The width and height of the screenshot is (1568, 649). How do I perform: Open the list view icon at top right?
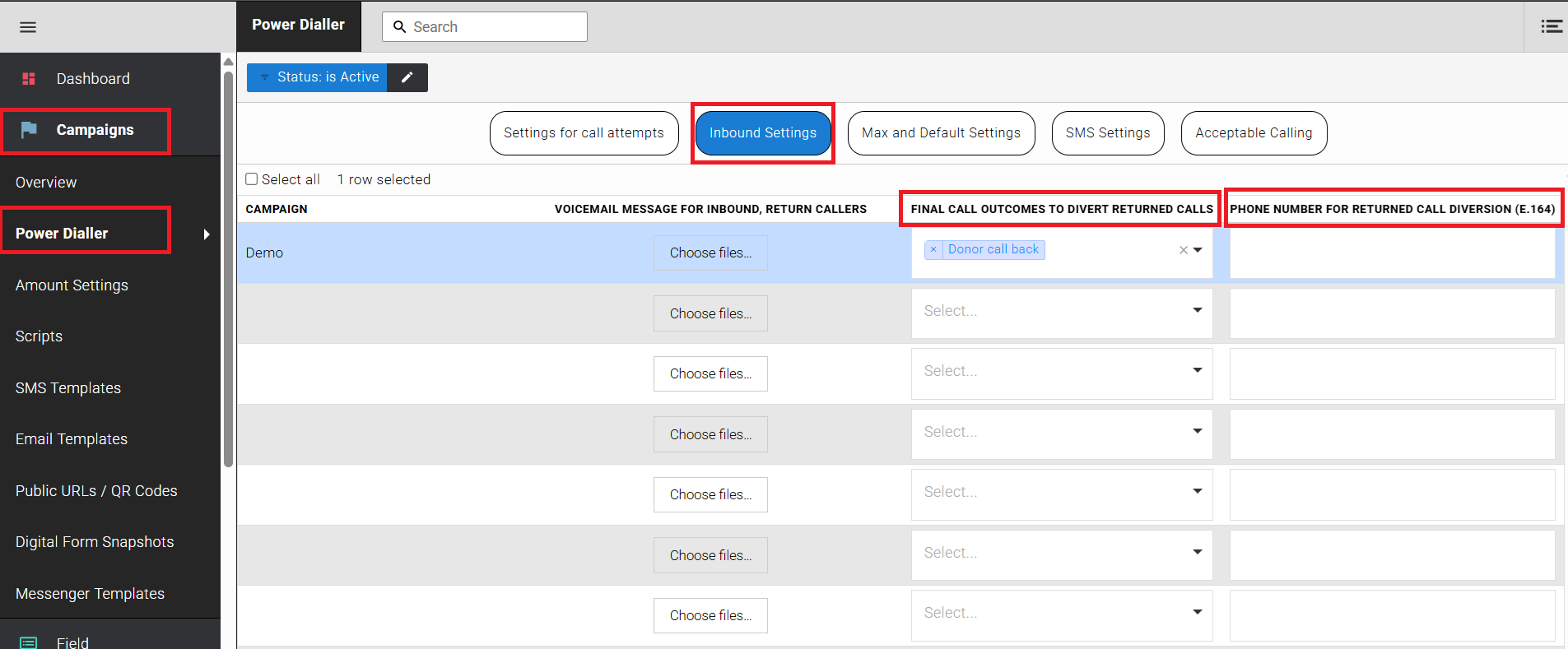(1552, 27)
